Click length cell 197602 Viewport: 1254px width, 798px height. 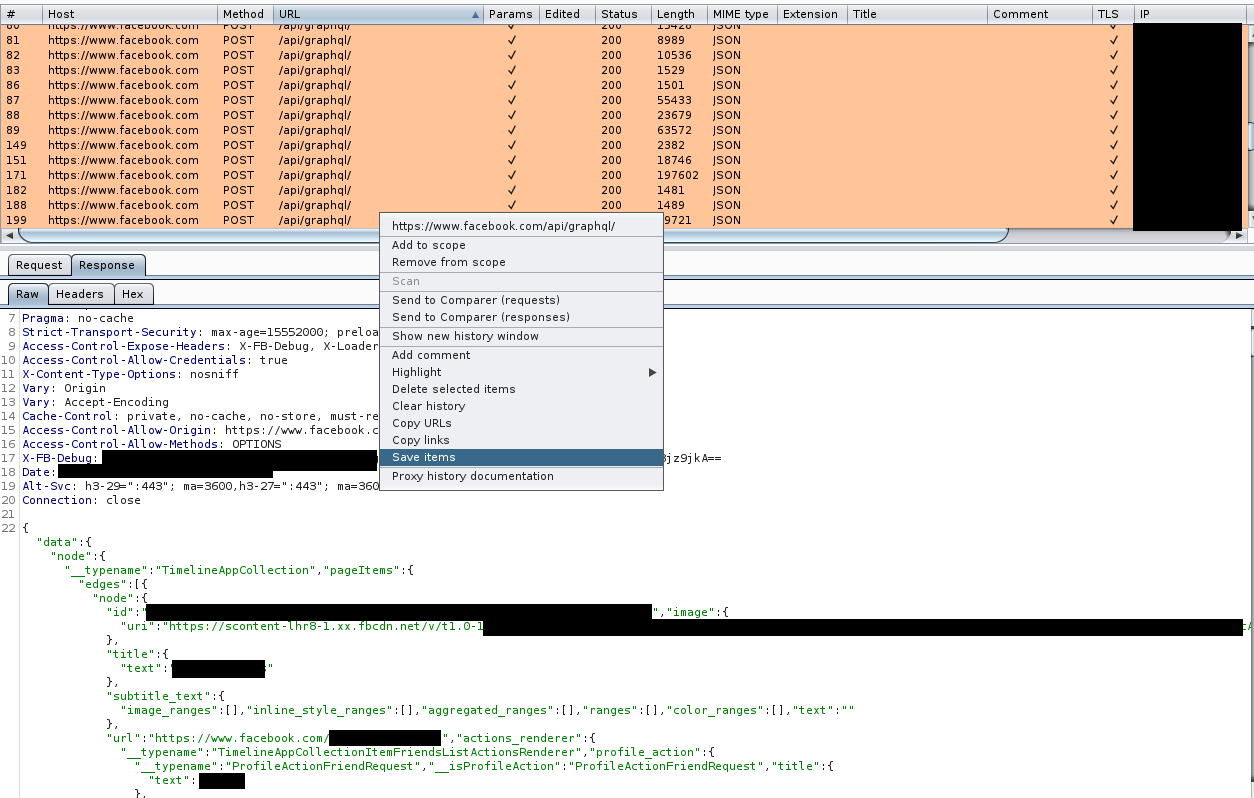[x=677, y=175]
